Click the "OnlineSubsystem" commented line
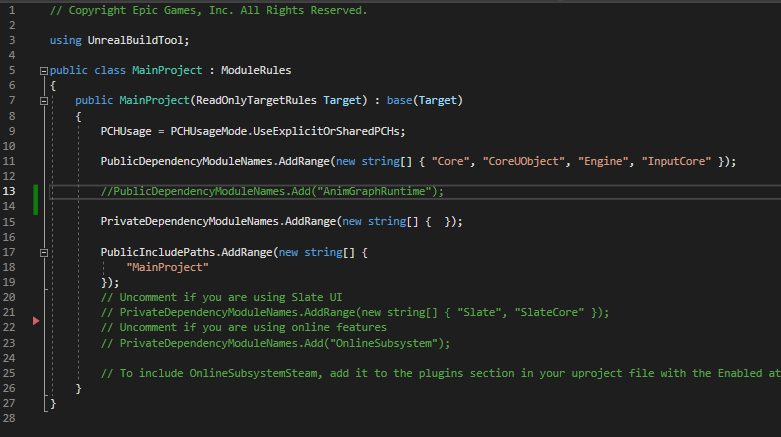781x437 pixels. click(x=275, y=343)
